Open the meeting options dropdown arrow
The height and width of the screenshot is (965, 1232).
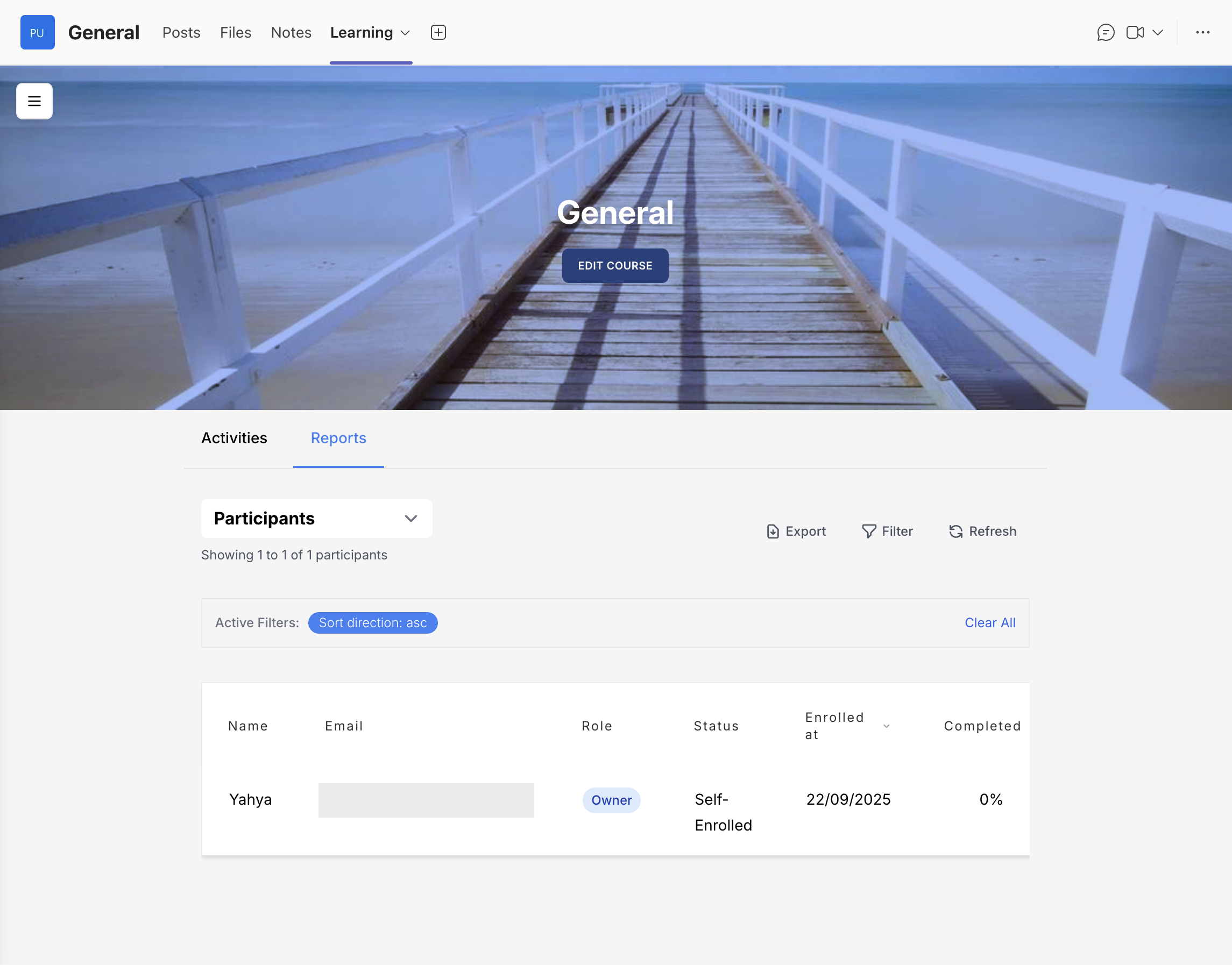(x=1158, y=32)
